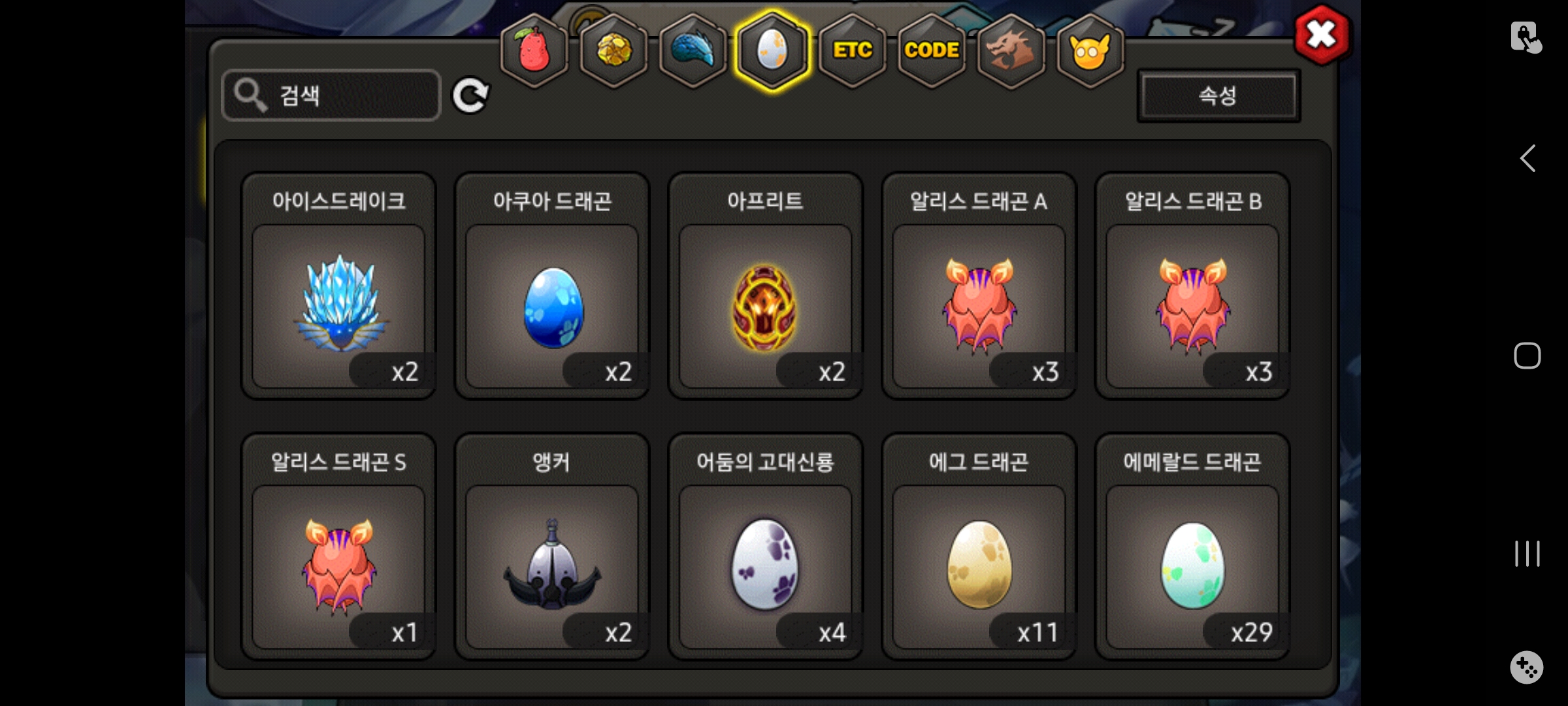Switch to the blue dragon scale tab
Screen dimensions: 1568x706
pos(693,50)
